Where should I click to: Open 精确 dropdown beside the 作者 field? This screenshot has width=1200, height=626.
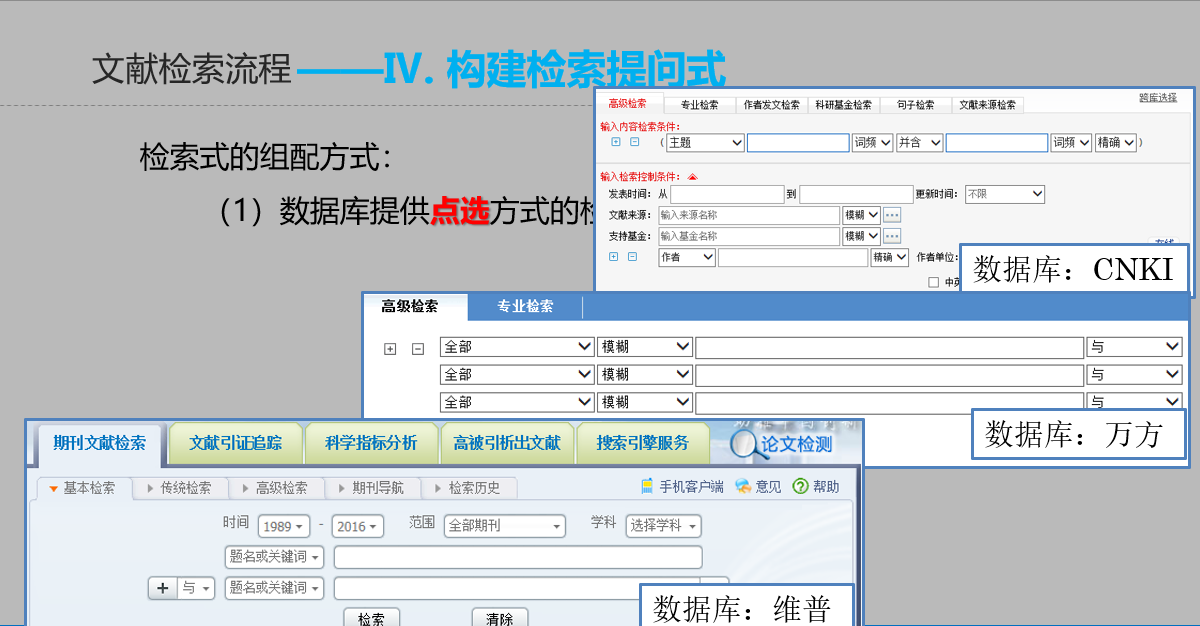coord(889,257)
